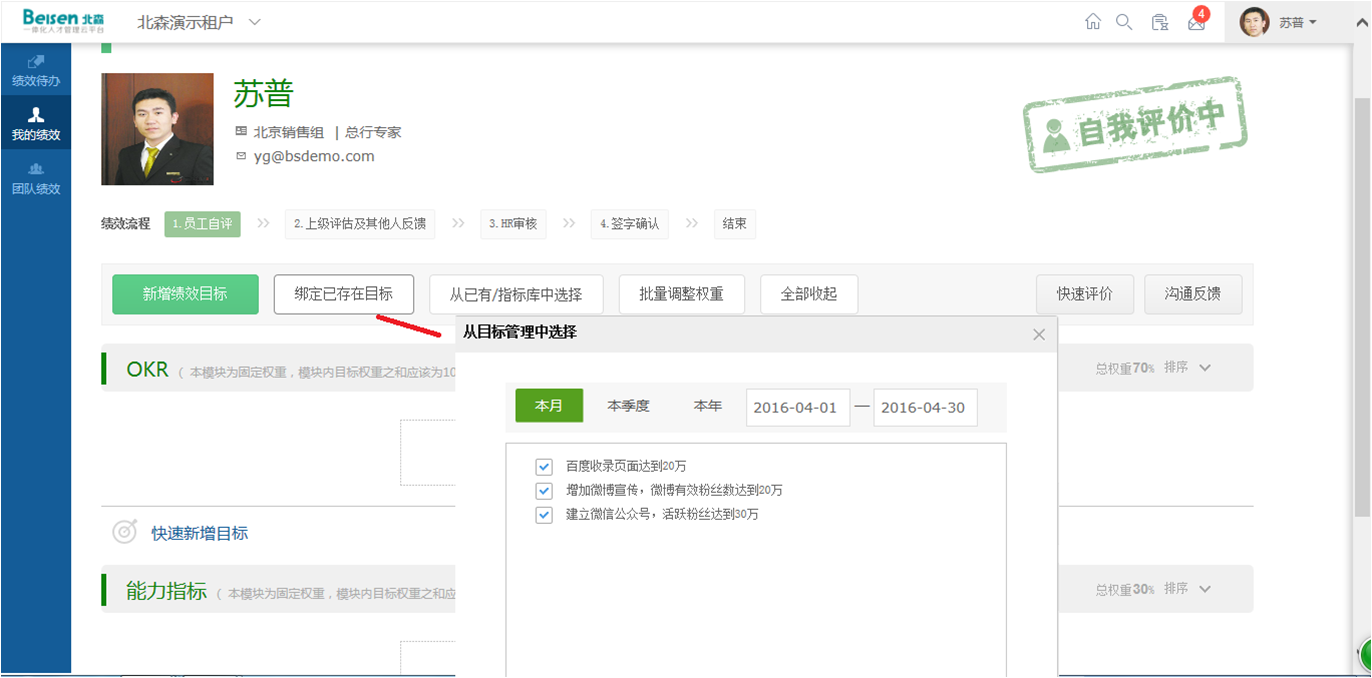The height and width of the screenshot is (678, 1372).
Task: Uncheck 百度收录页面达到20万 checkbox
Action: tap(544, 466)
